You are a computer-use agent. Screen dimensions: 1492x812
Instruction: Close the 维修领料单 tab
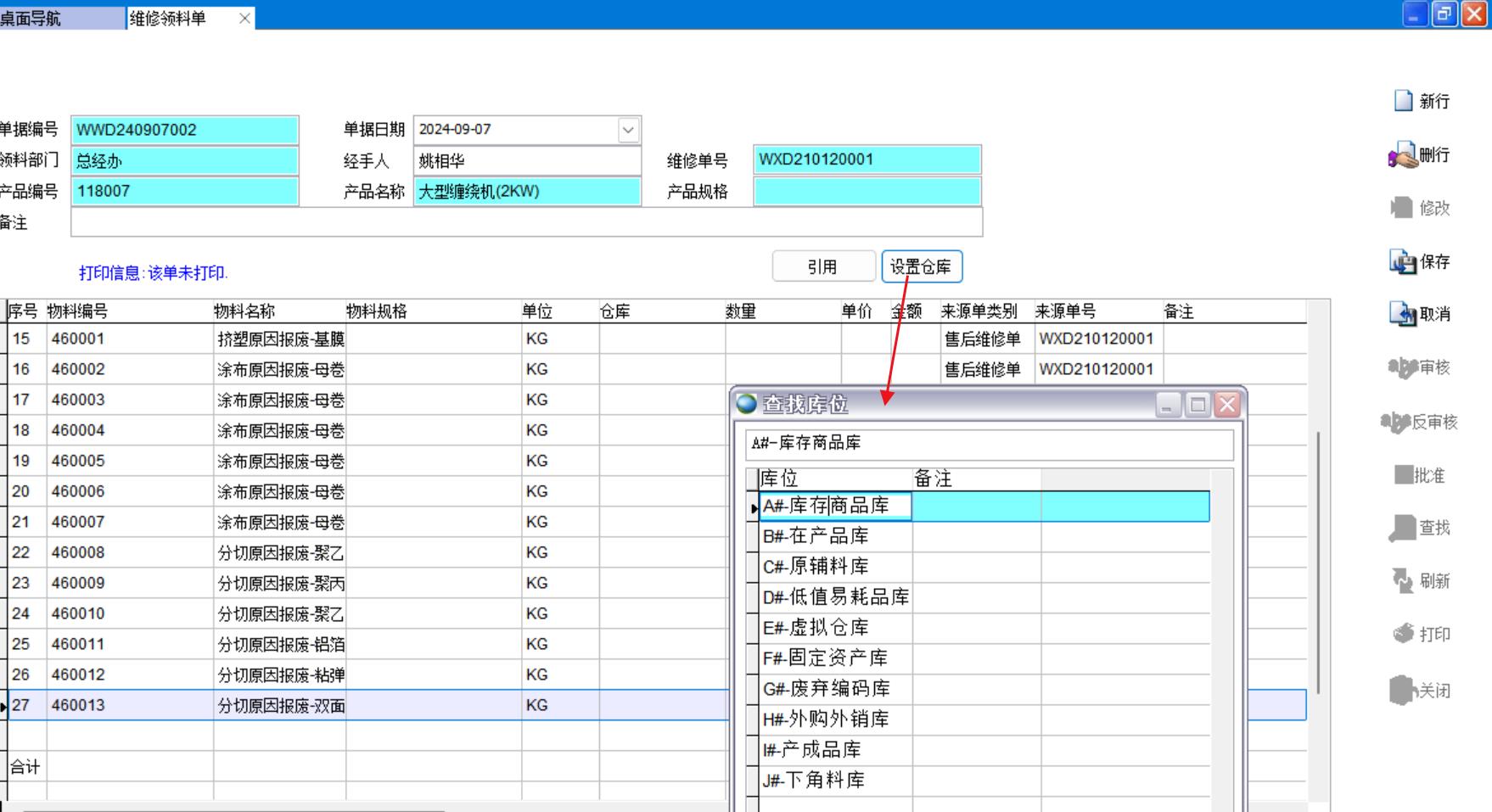244,18
